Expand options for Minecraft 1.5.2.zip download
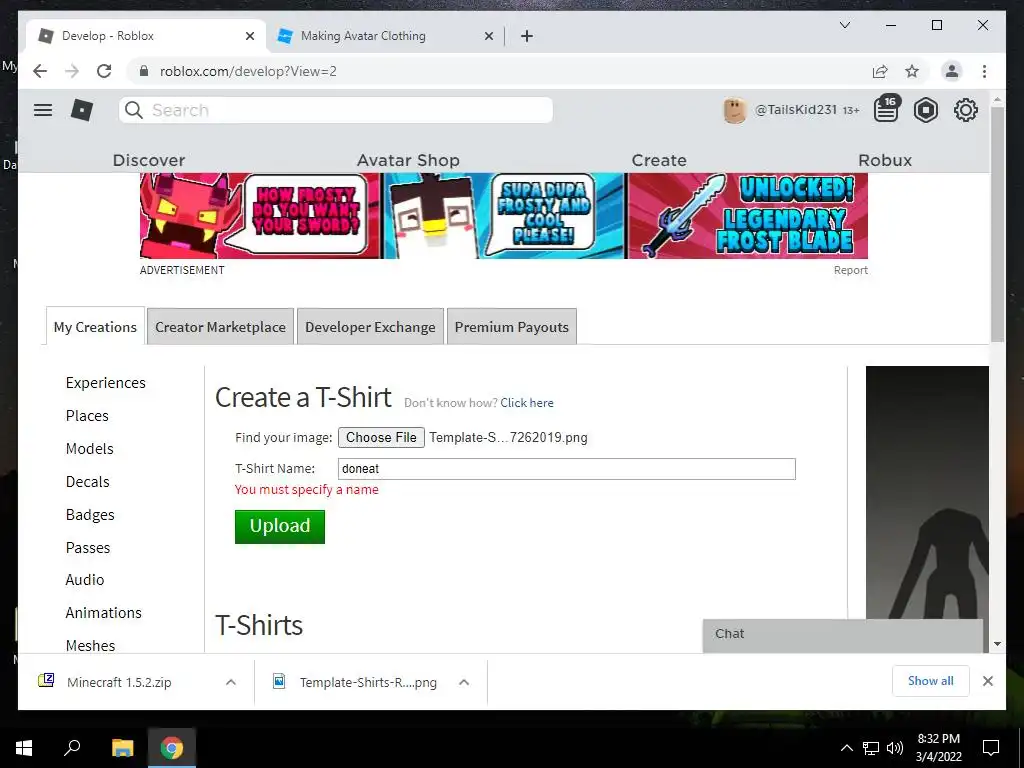1024x768 pixels. click(231, 682)
